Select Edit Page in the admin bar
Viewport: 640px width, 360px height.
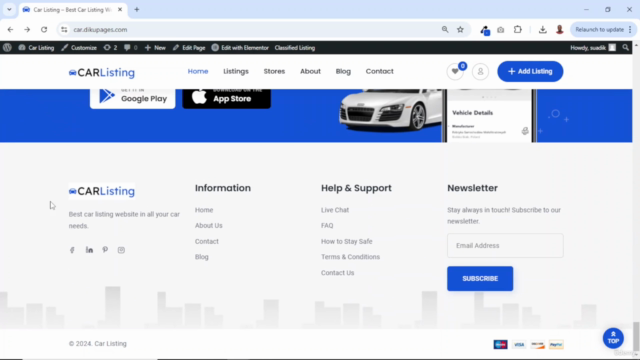point(189,48)
